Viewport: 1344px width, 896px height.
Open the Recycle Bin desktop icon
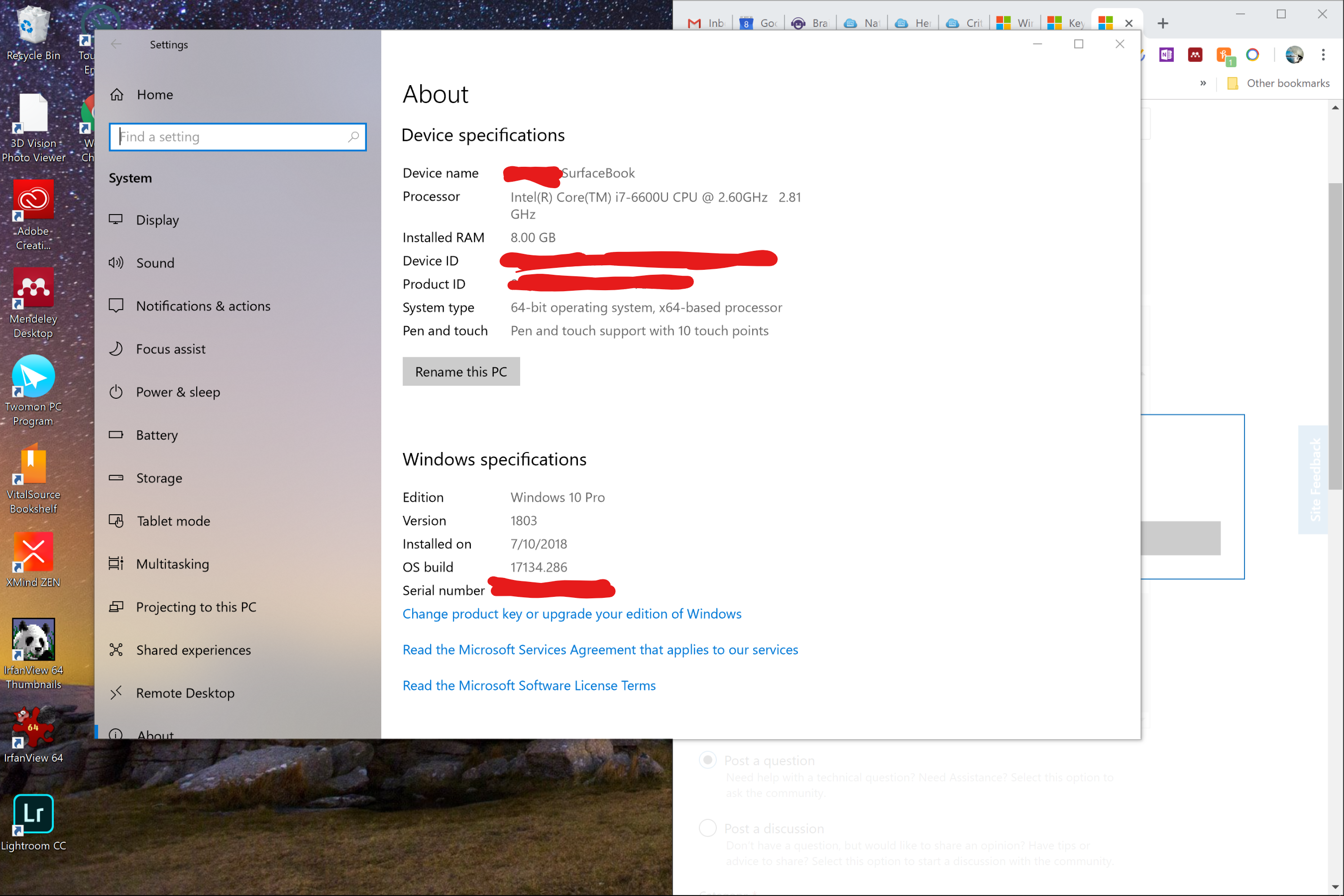click(33, 27)
